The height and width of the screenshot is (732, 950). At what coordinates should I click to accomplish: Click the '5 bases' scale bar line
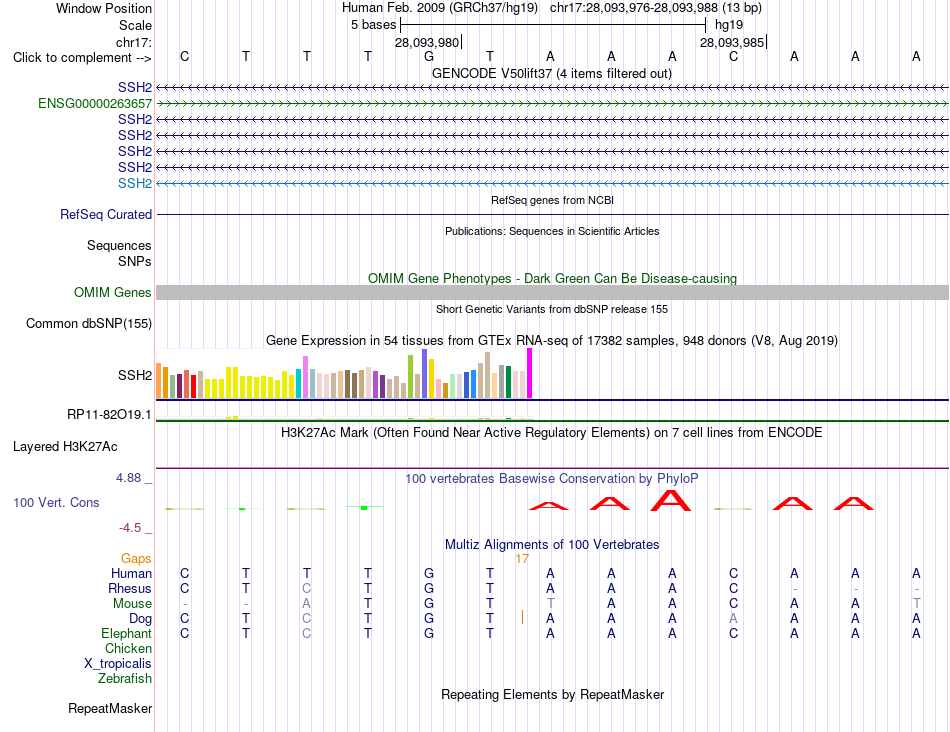553,25
